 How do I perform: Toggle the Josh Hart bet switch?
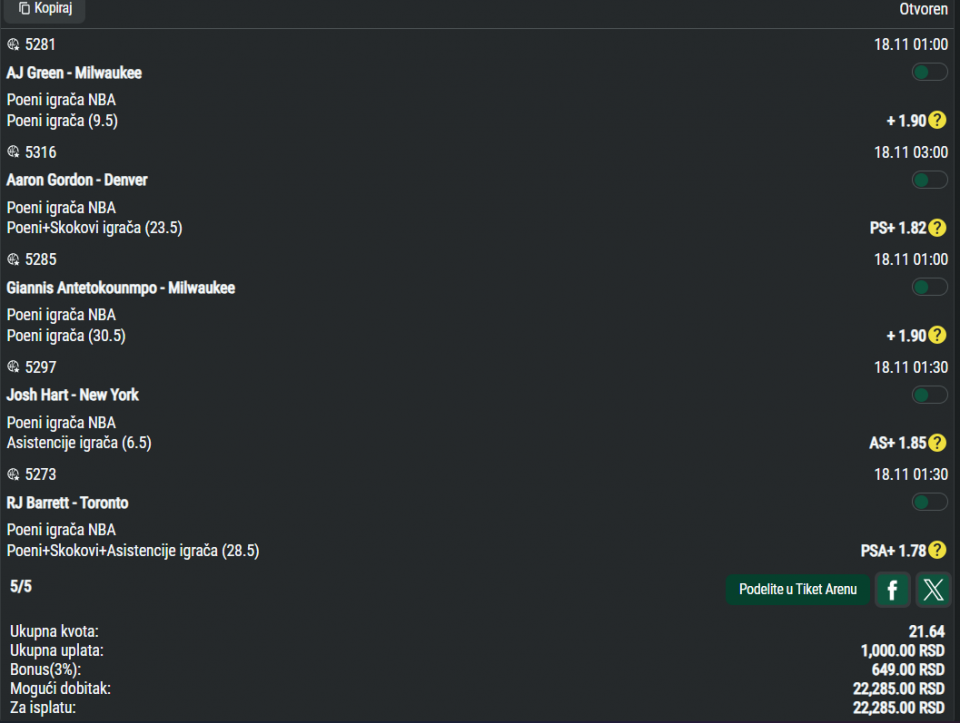coord(929,395)
